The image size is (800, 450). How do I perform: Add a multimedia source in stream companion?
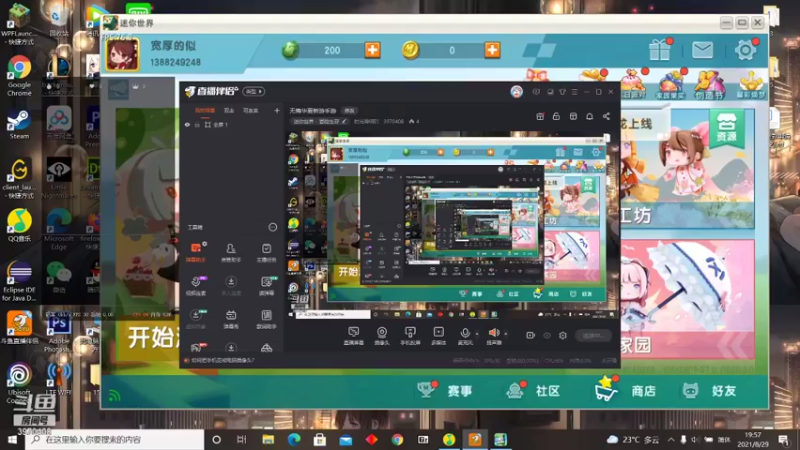(x=438, y=336)
